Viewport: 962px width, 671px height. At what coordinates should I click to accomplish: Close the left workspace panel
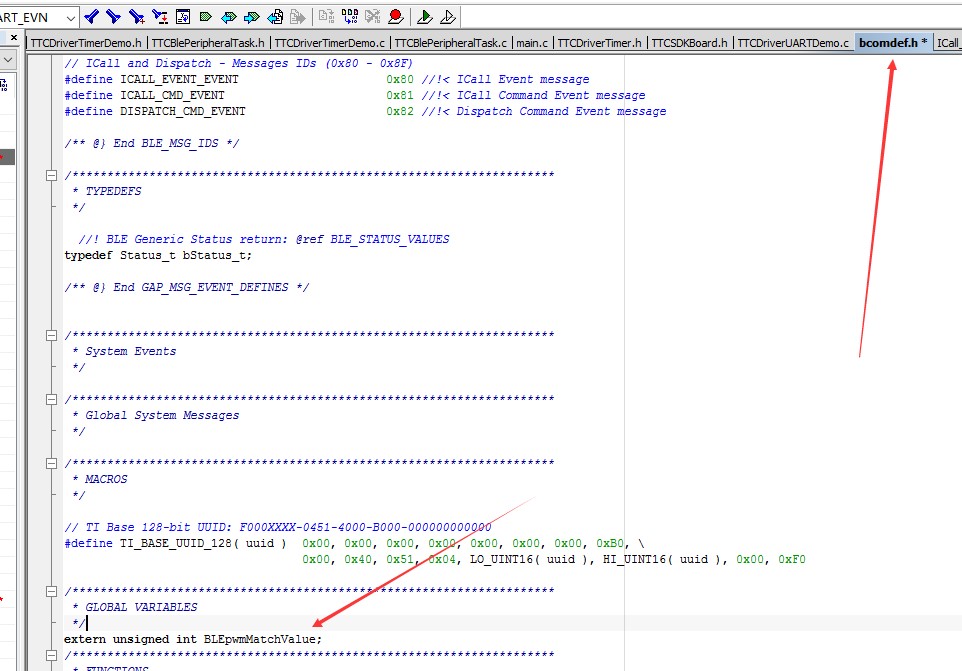coord(14,37)
